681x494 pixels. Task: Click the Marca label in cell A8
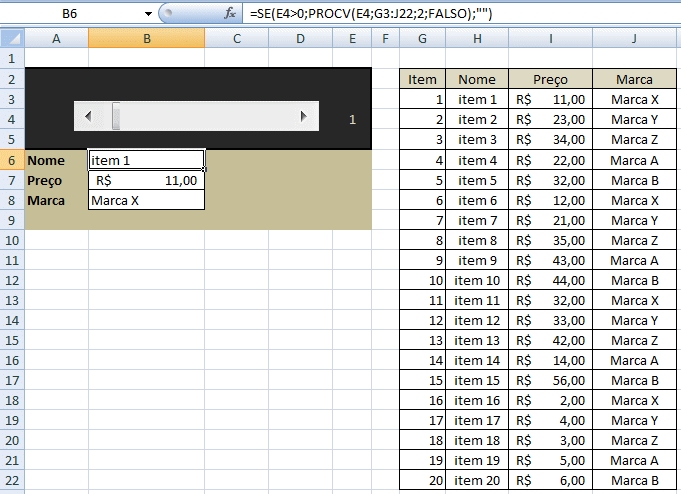tap(46, 201)
